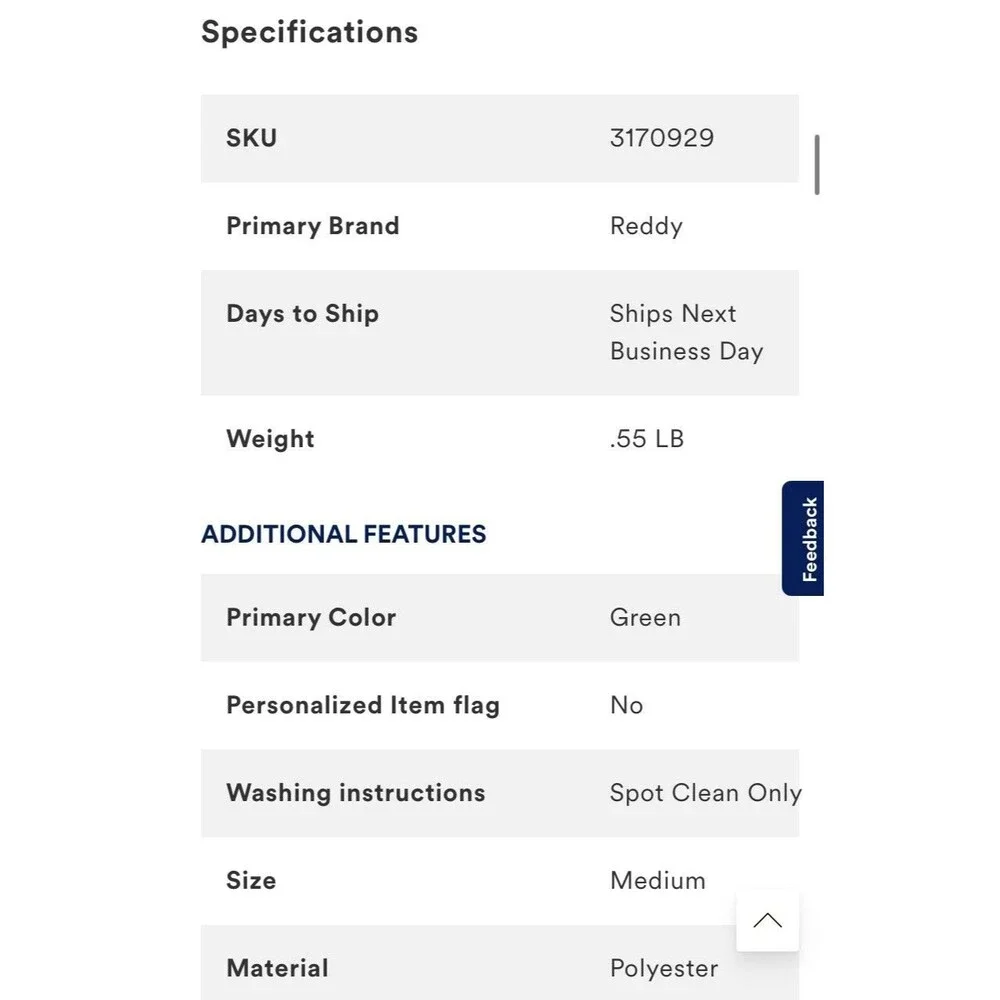1000x1000 pixels.
Task: Click the Weight row label
Action: point(270,439)
